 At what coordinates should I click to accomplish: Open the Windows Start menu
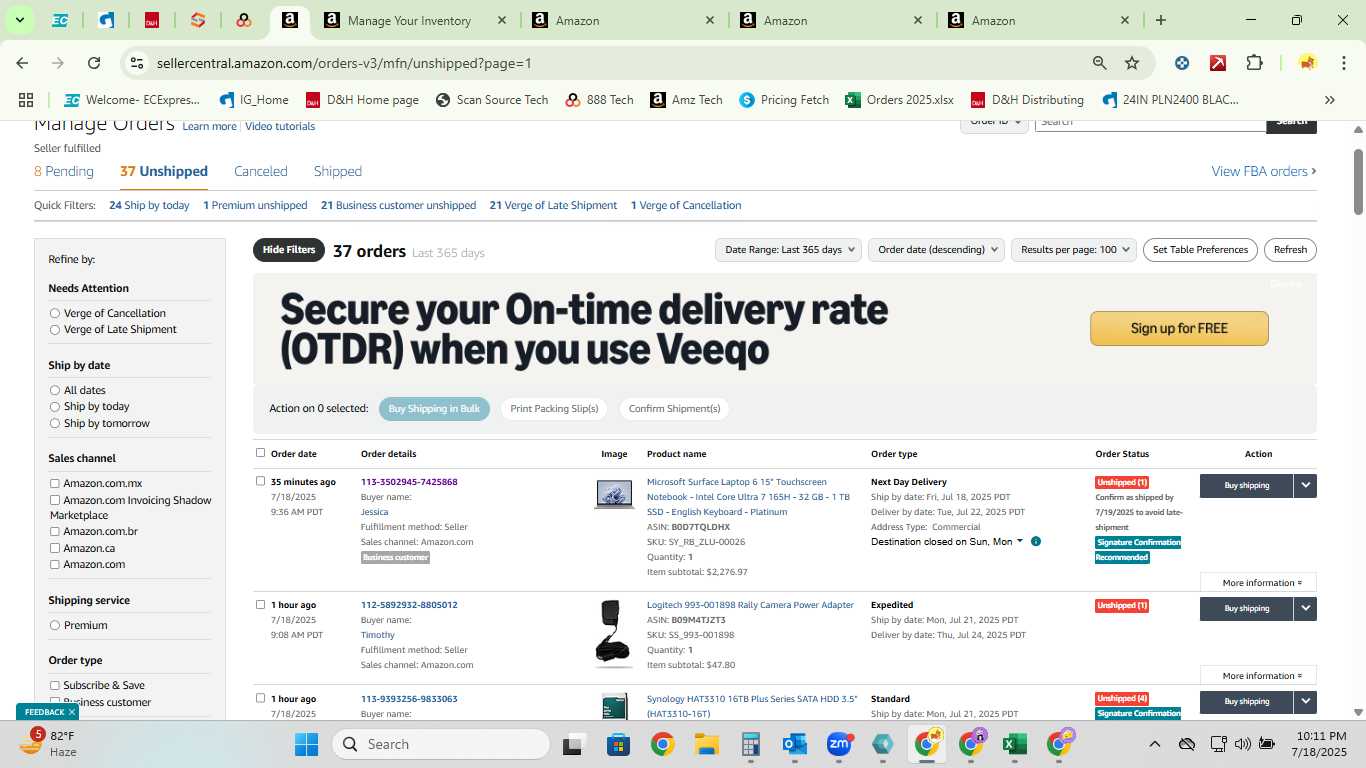click(306, 744)
